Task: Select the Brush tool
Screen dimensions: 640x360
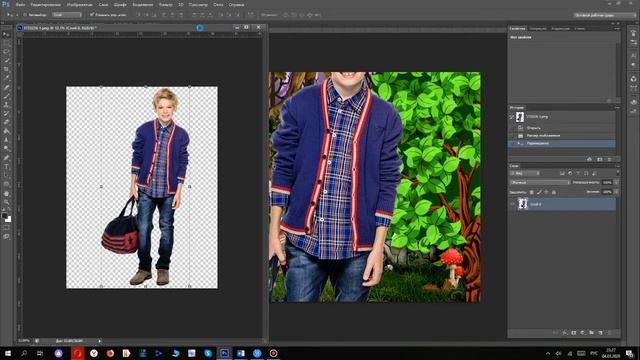Action: coord(7,96)
